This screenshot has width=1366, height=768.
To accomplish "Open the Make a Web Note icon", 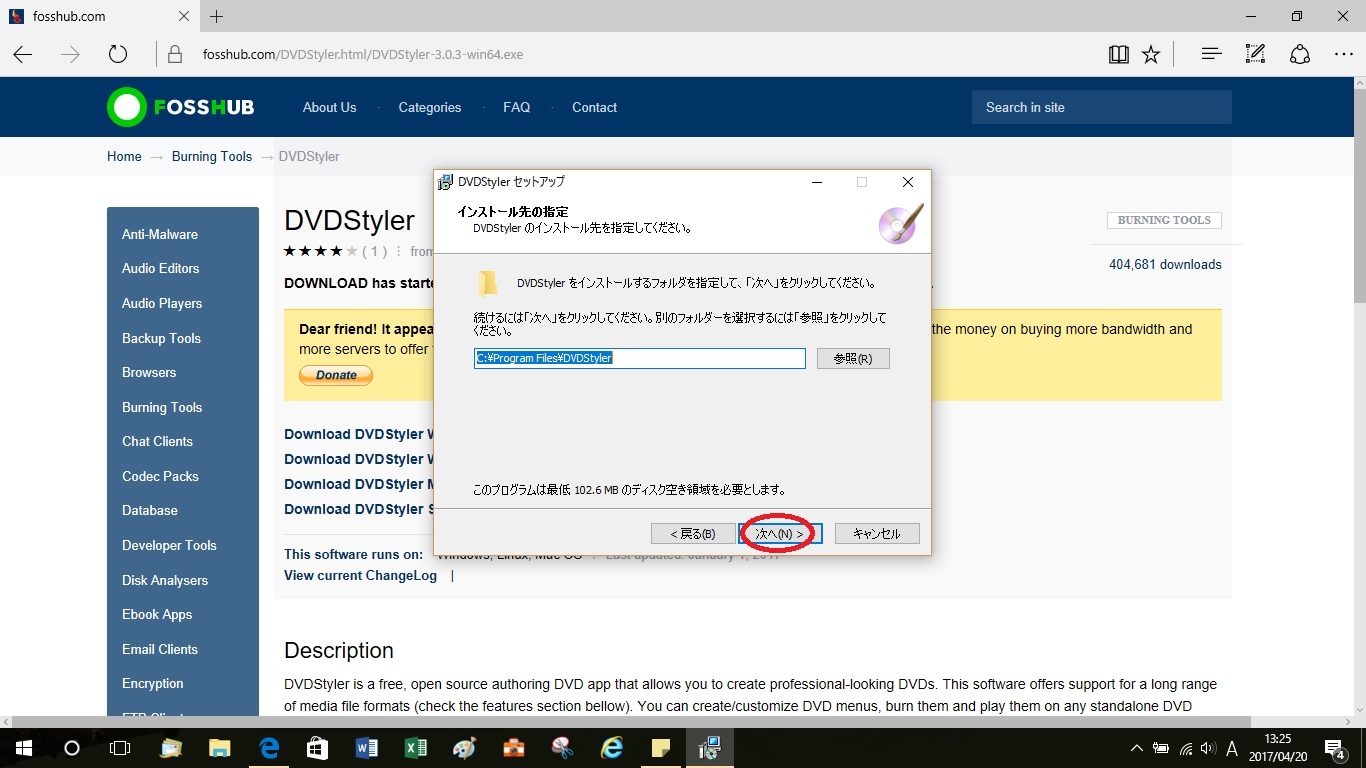I will pos(1255,54).
